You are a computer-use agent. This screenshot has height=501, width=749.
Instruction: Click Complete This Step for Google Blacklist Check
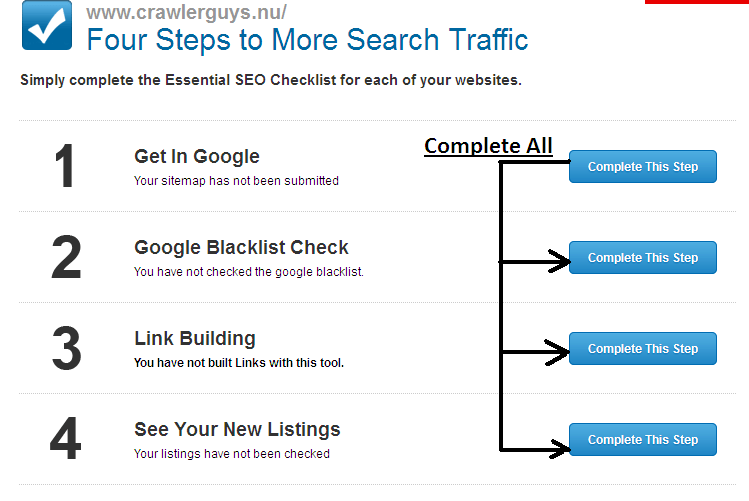pyautogui.click(x=642, y=257)
